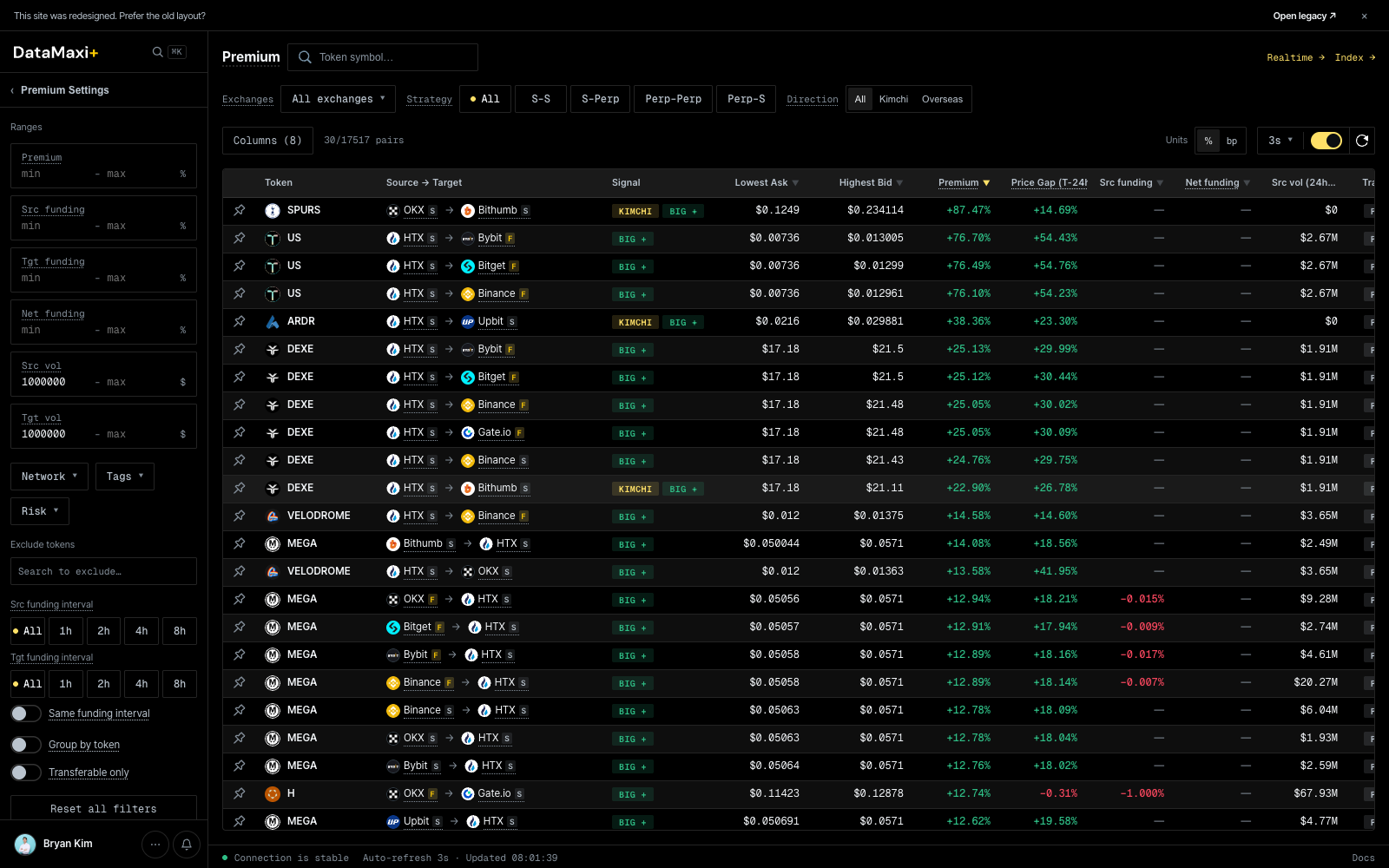
Task: Click the VELODROME row with OKX target
Action: (799, 571)
